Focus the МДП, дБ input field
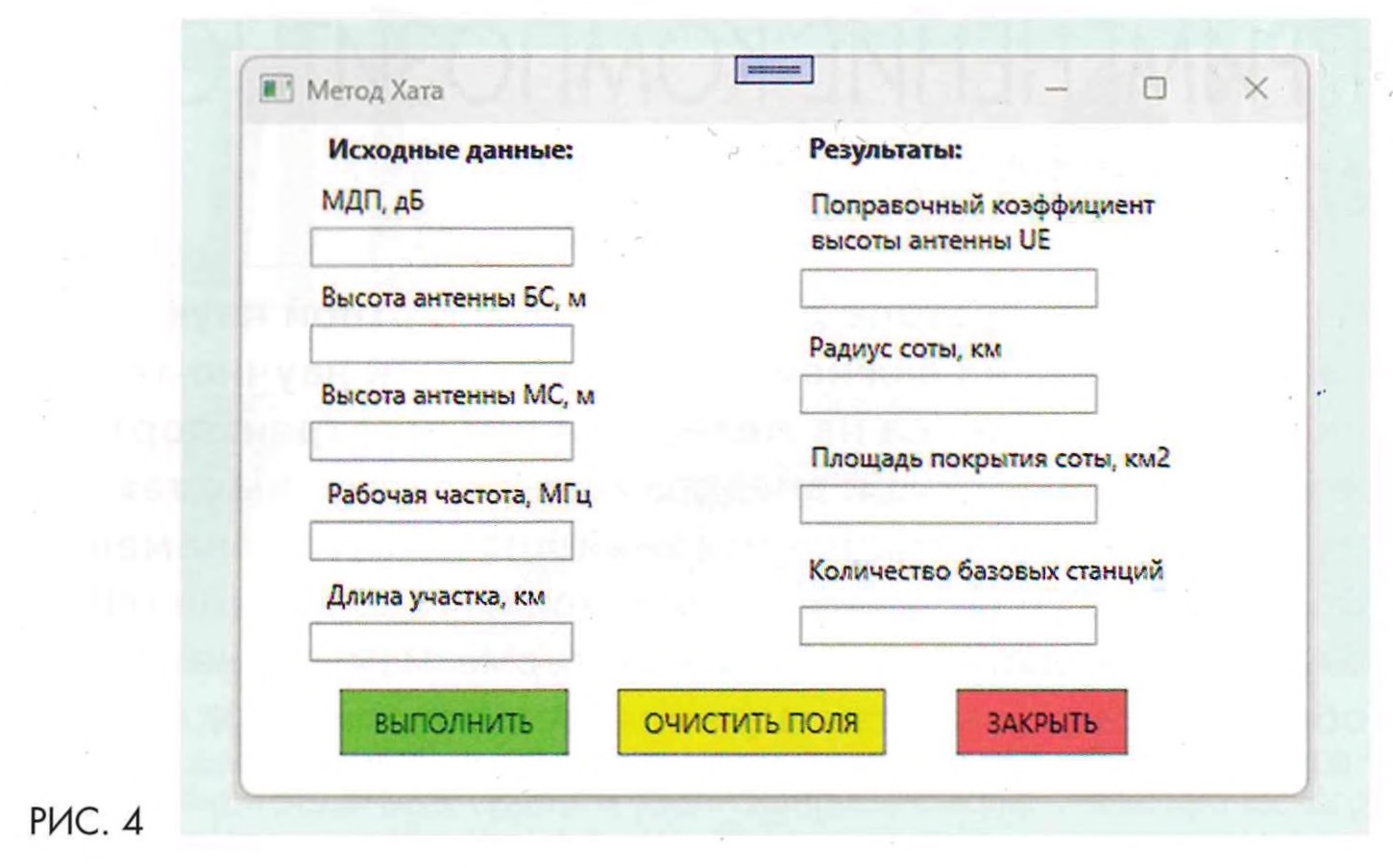Image resolution: width=1393 pixels, height=868 pixels. tap(441, 247)
